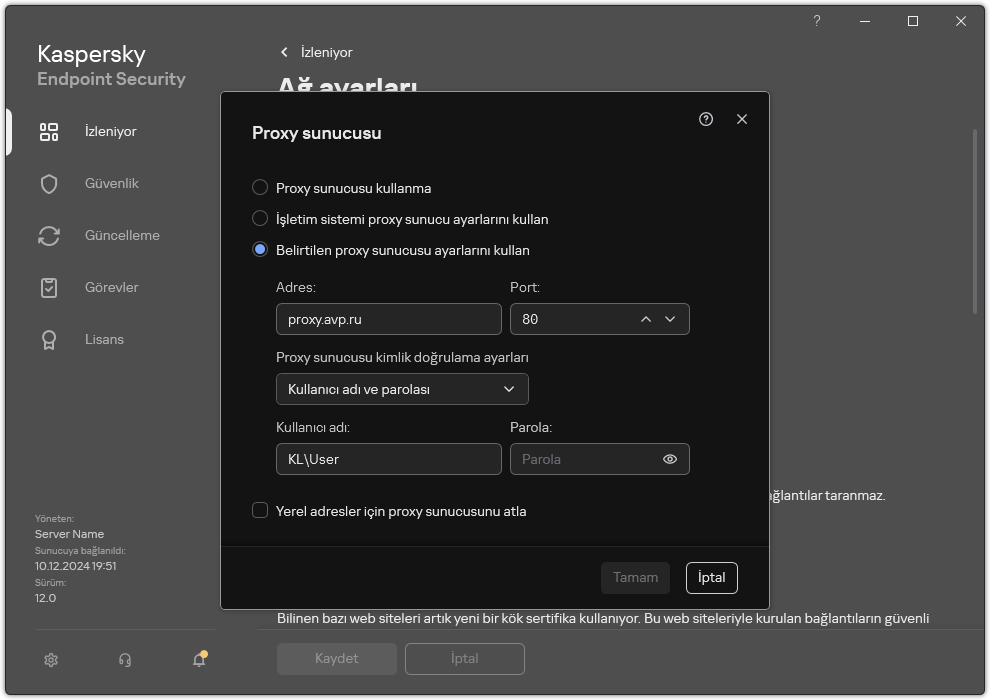Increase the Port value with up arrow

[x=645, y=318]
